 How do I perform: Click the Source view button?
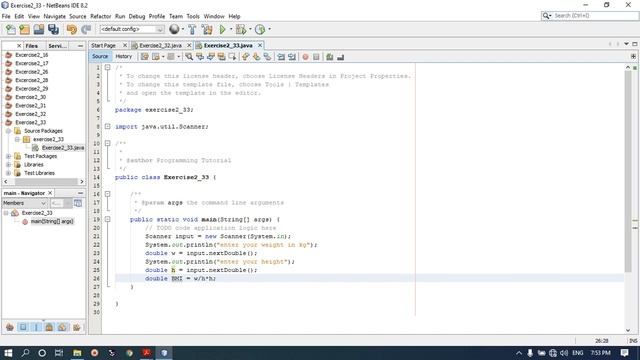pyautogui.click(x=100, y=57)
